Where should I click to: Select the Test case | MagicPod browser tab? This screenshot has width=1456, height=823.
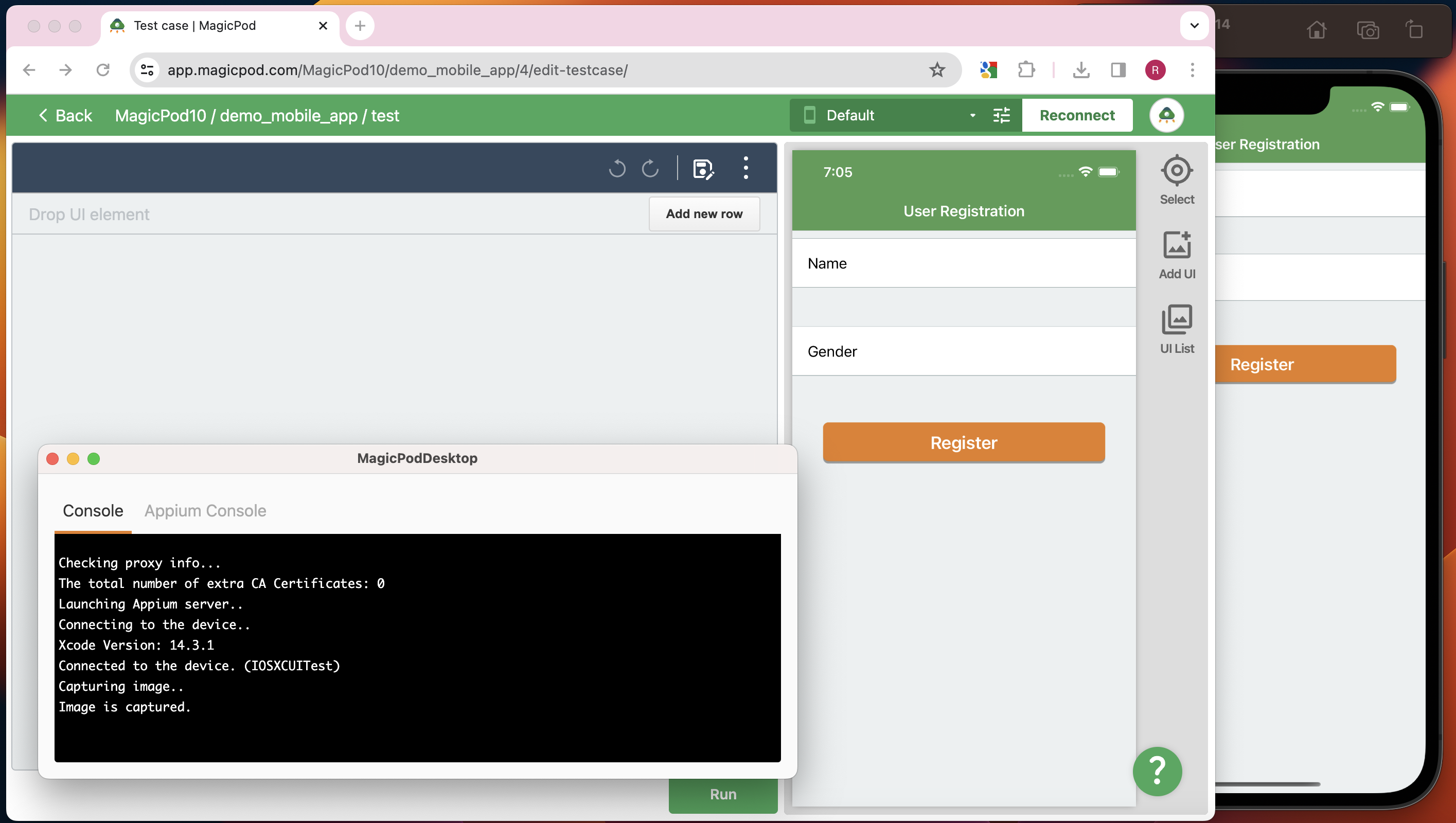coord(220,25)
